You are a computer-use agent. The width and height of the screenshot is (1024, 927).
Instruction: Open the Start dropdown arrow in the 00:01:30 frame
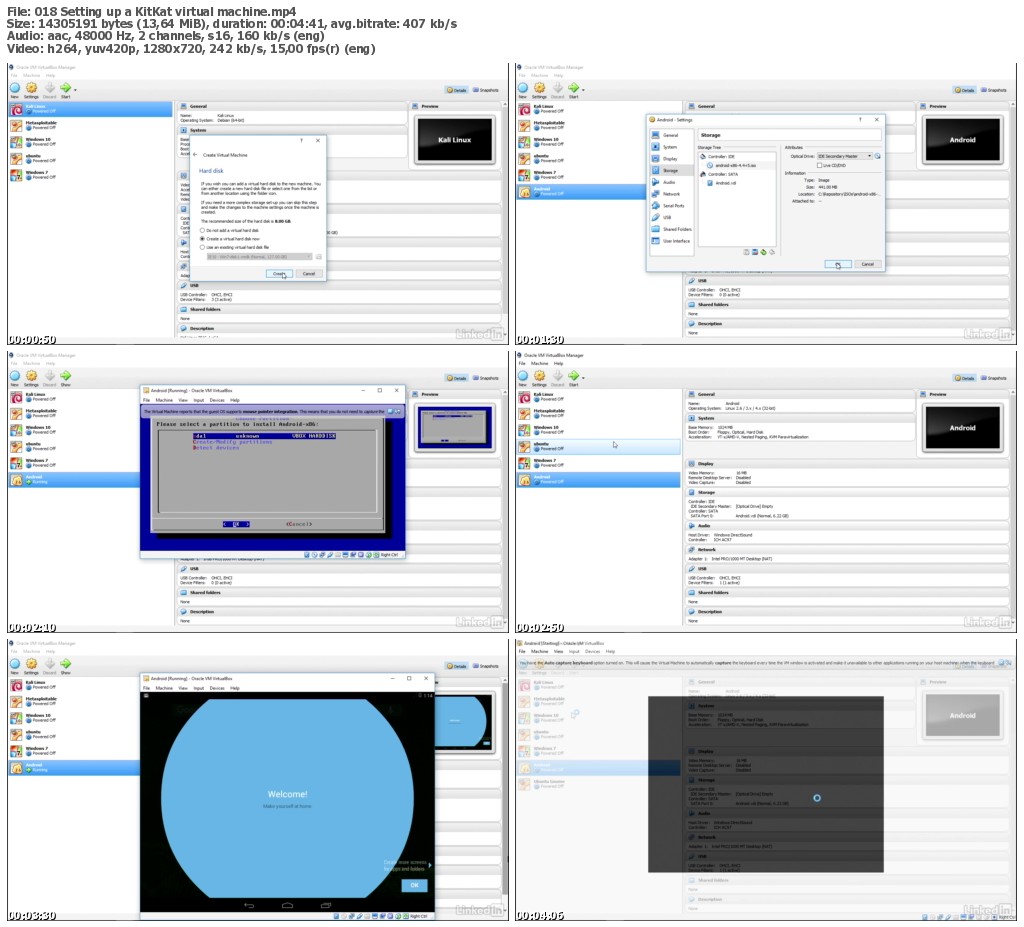click(x=583, y=89)
